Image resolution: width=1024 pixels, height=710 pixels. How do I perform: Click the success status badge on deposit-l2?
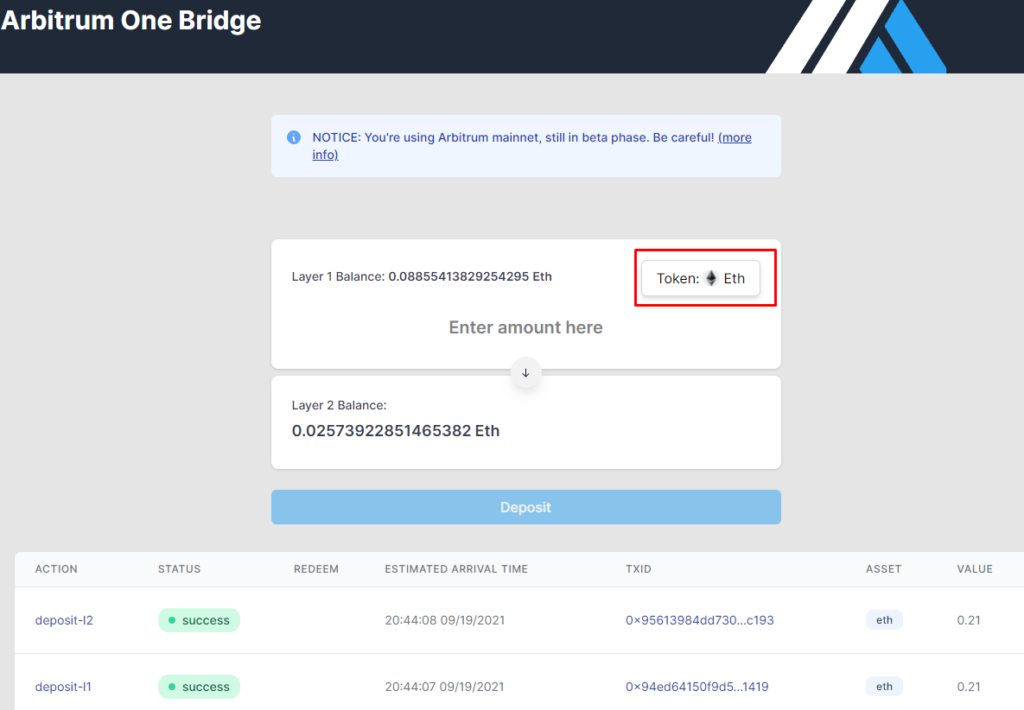pos(198,620)
